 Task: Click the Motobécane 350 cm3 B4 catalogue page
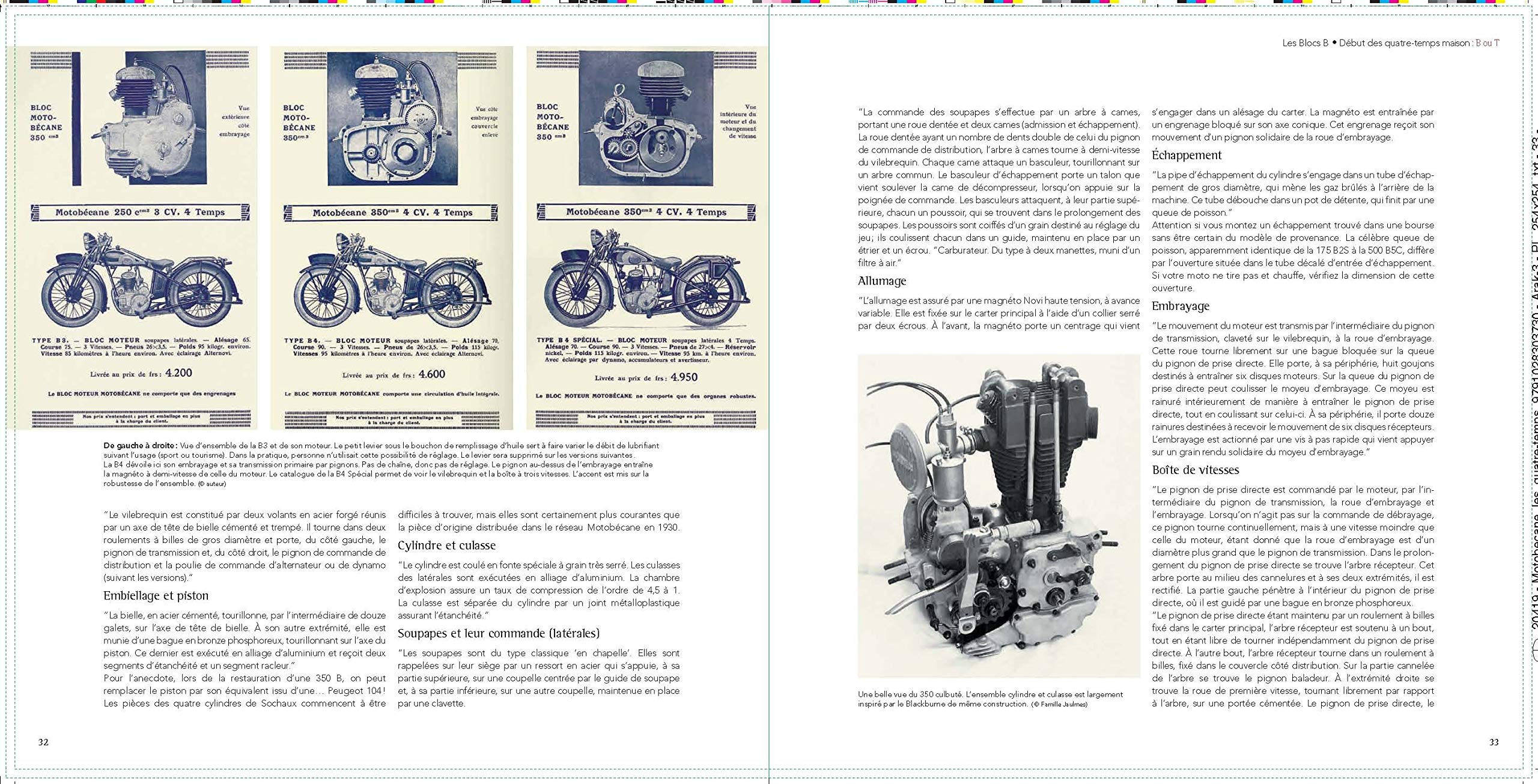point(392,238)
